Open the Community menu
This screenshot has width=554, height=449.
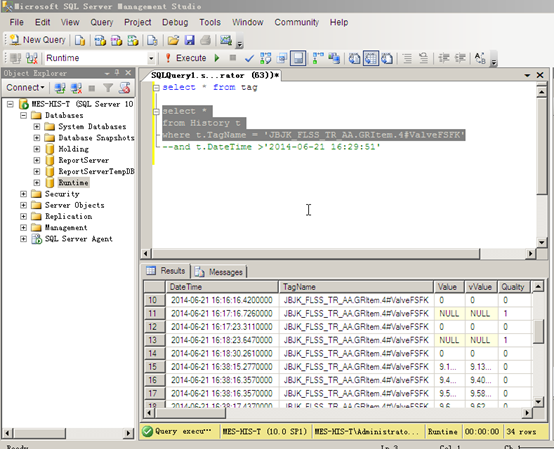point(296,22)
